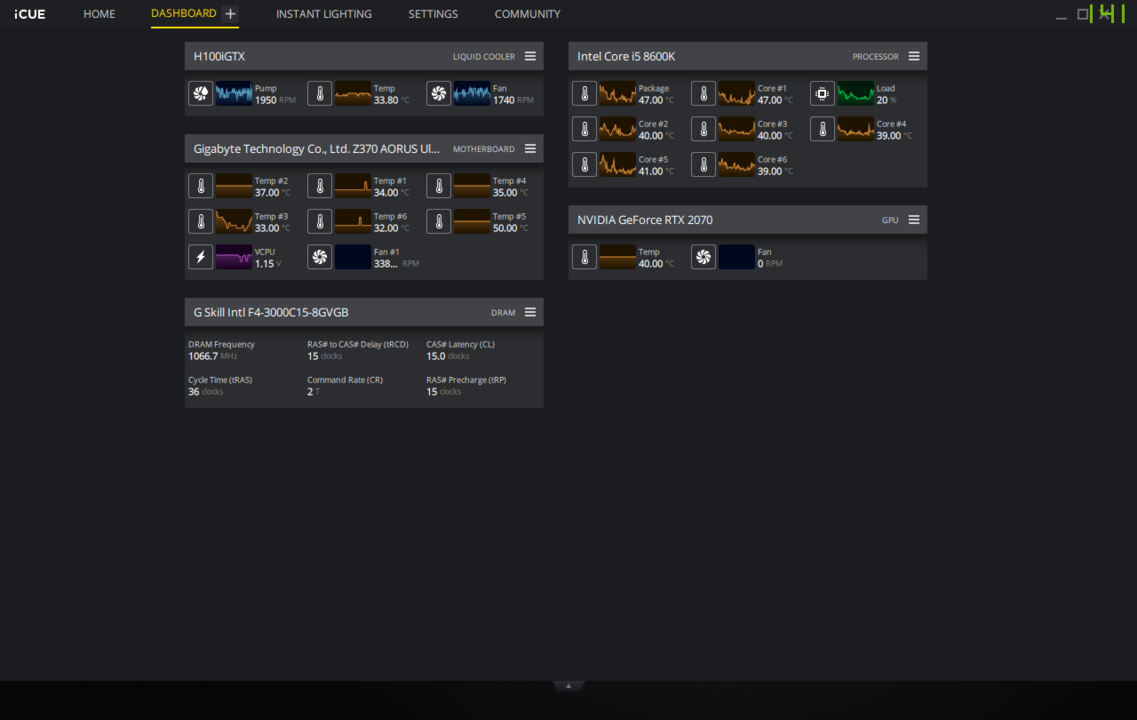Click the motherboard Temp #4 thermometer icon
The width and height of the screenshot is (1137, 720).
point(439,186)
